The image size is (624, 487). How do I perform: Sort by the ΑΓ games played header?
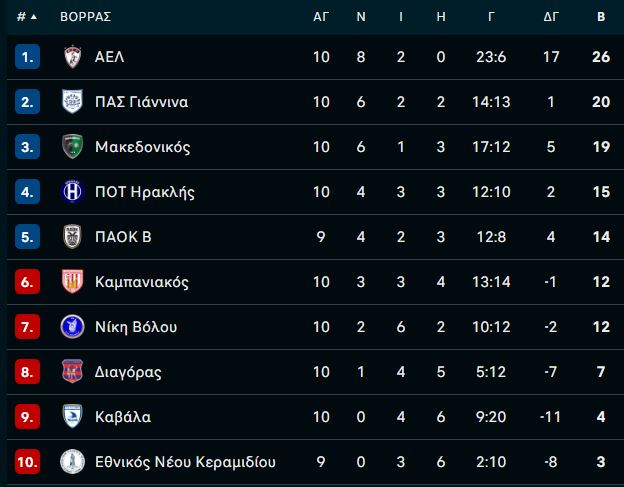tap(321, 17)
